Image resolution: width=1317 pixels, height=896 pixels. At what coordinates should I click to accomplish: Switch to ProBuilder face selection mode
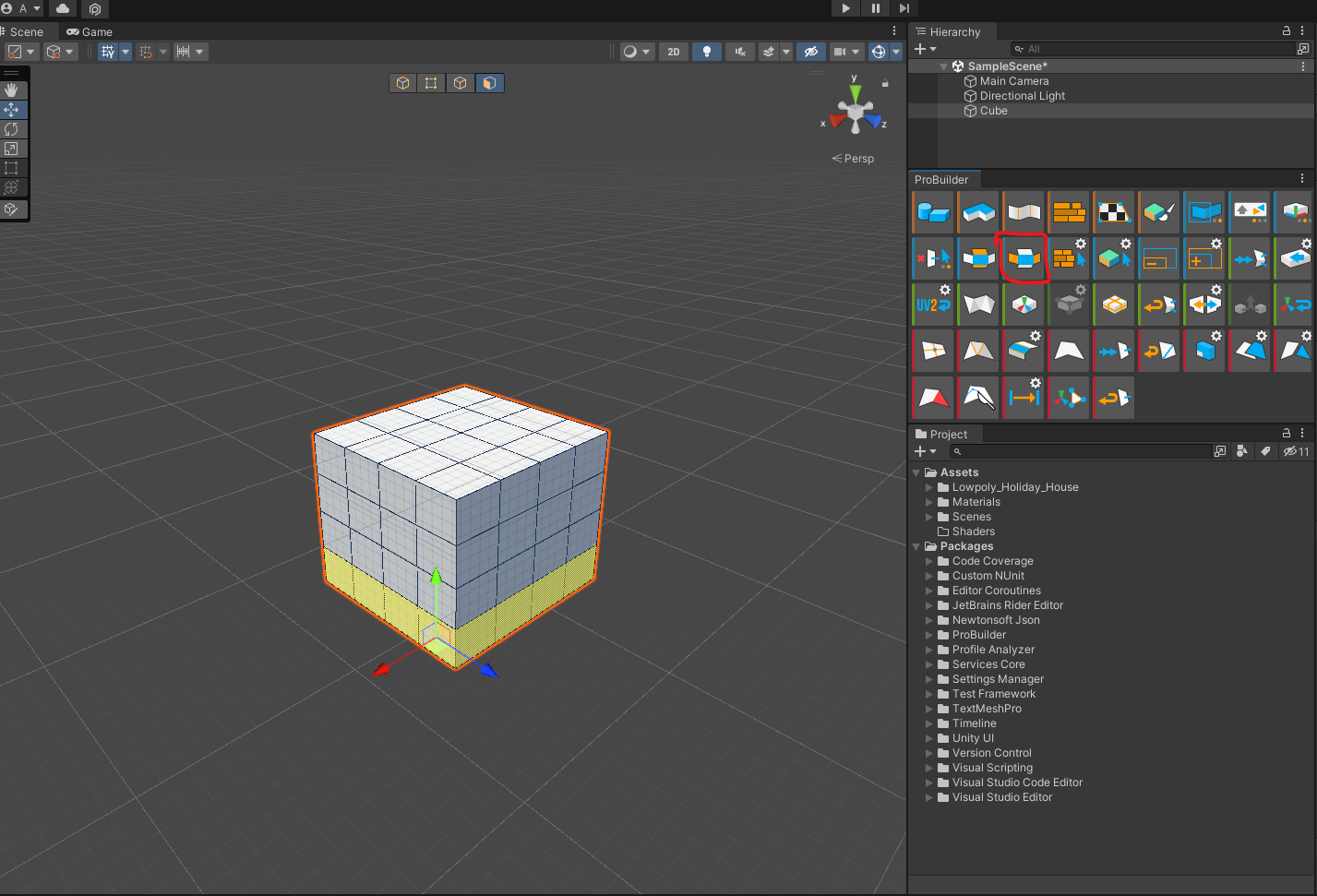tap(489, 83)
